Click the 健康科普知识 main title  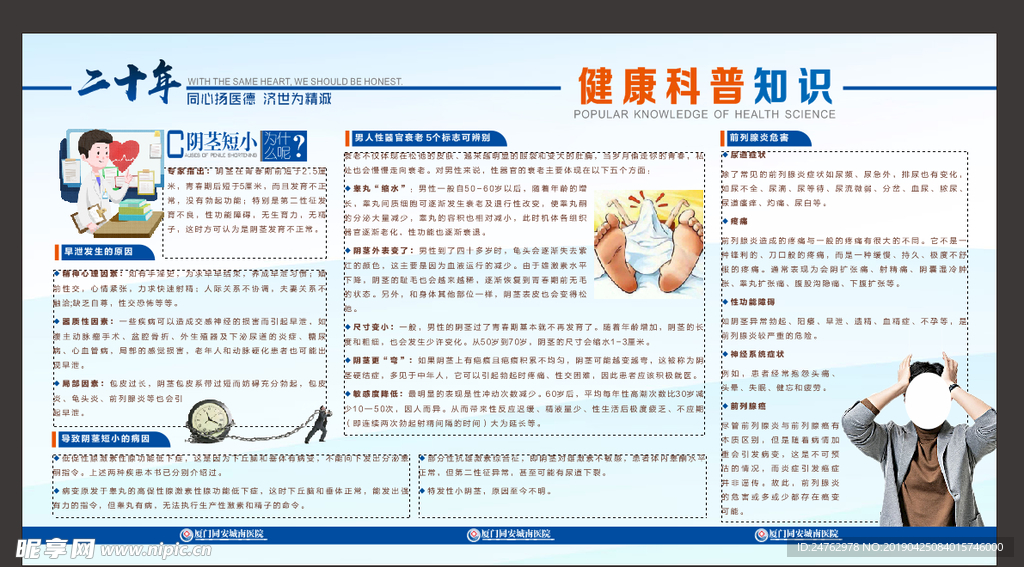[705, 86]
